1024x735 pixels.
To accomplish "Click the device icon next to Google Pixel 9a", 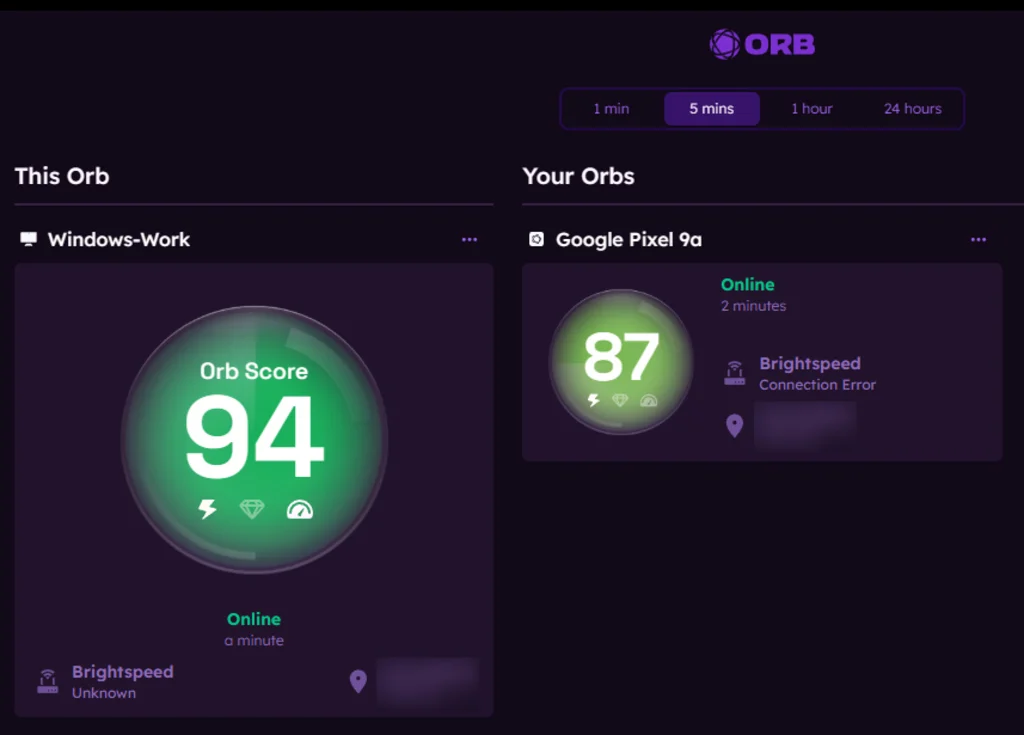I will [536, 239].
